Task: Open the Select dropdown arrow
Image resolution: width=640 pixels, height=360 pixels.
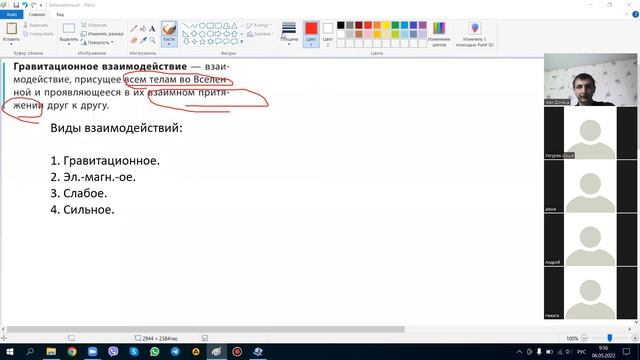Action: pyautogui.click(x=69, y=44)
